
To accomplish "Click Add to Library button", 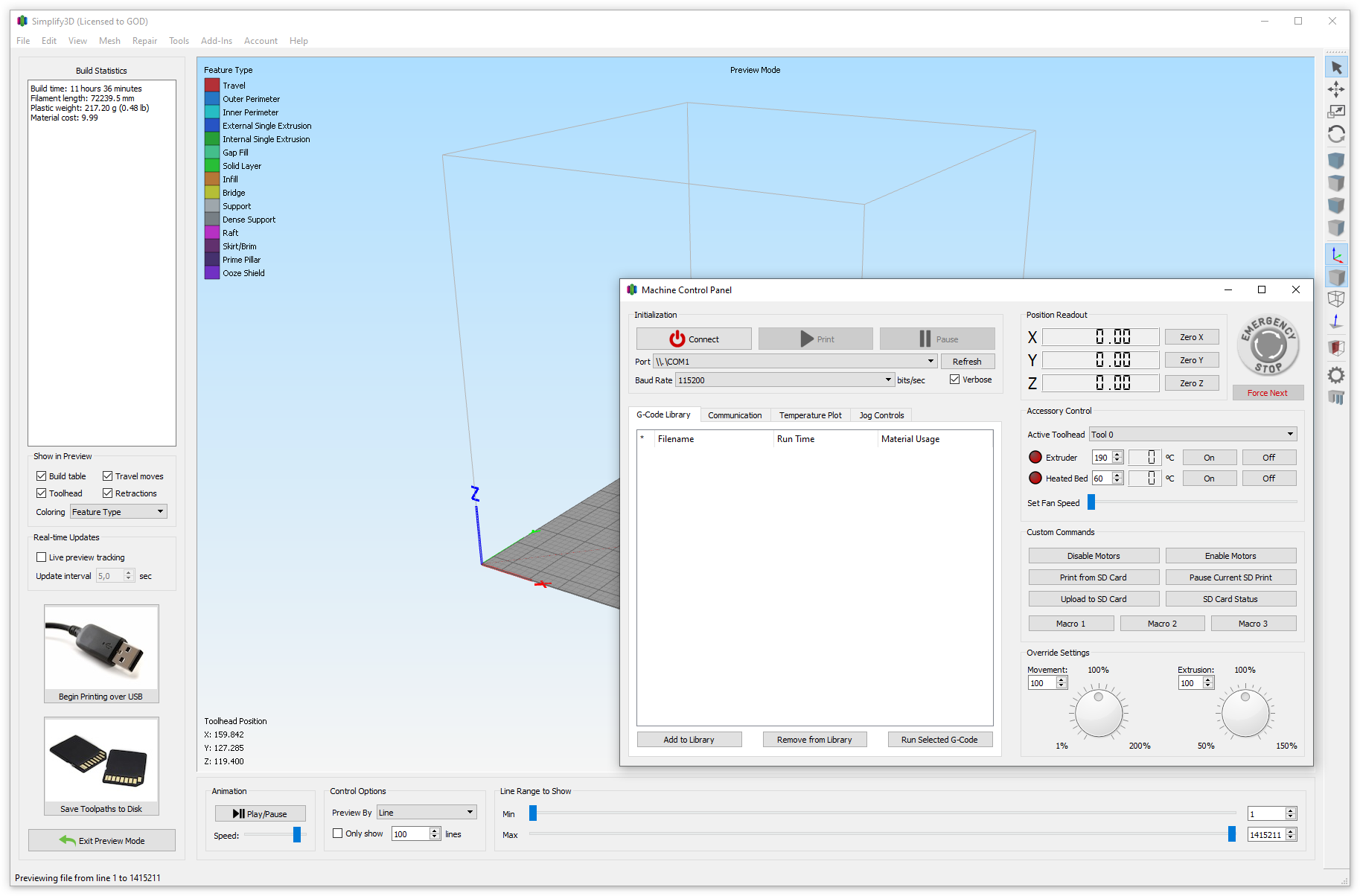I will click(x=689, y=739).
